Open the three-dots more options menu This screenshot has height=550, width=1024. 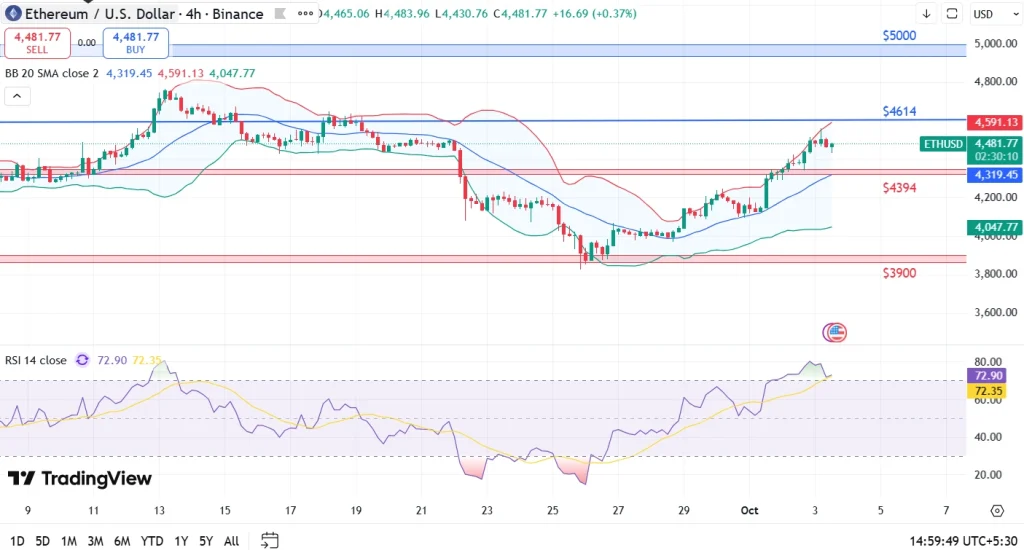[301, 14]
